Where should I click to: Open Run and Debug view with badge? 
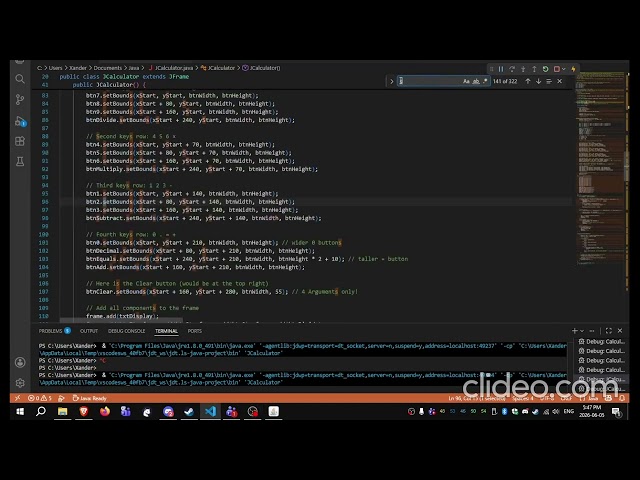20,121
